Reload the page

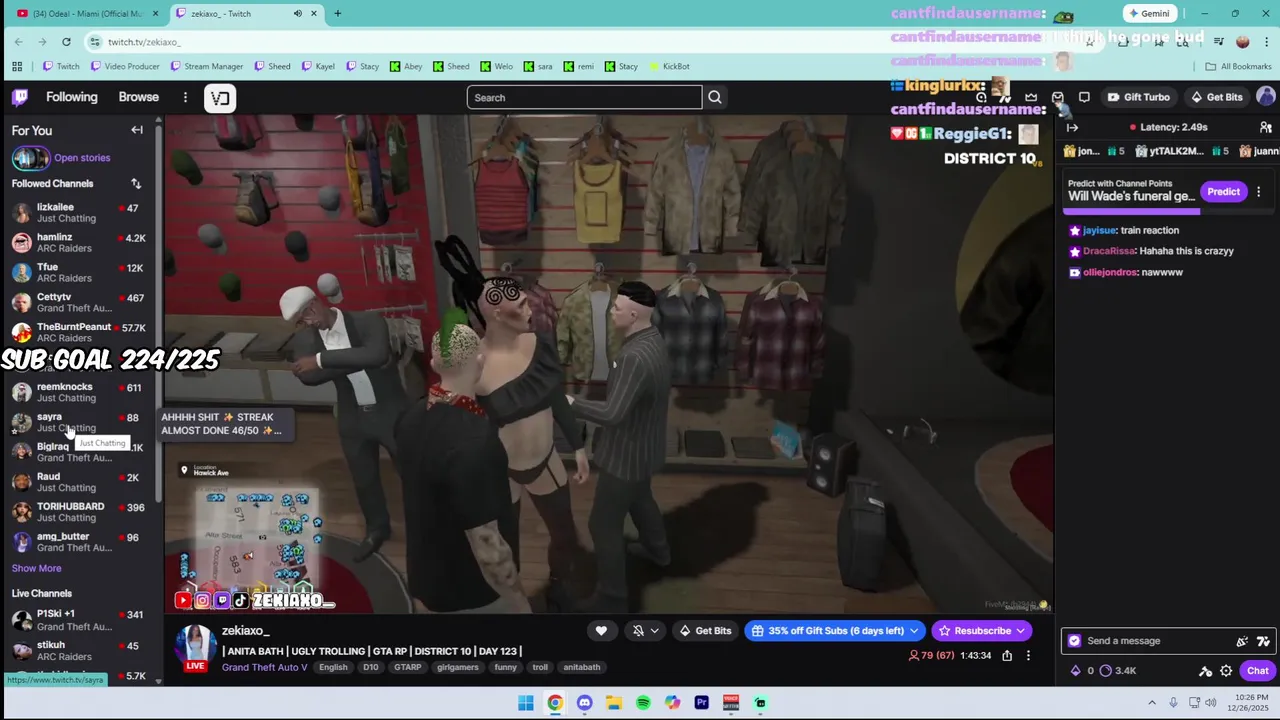coord(66,42)
